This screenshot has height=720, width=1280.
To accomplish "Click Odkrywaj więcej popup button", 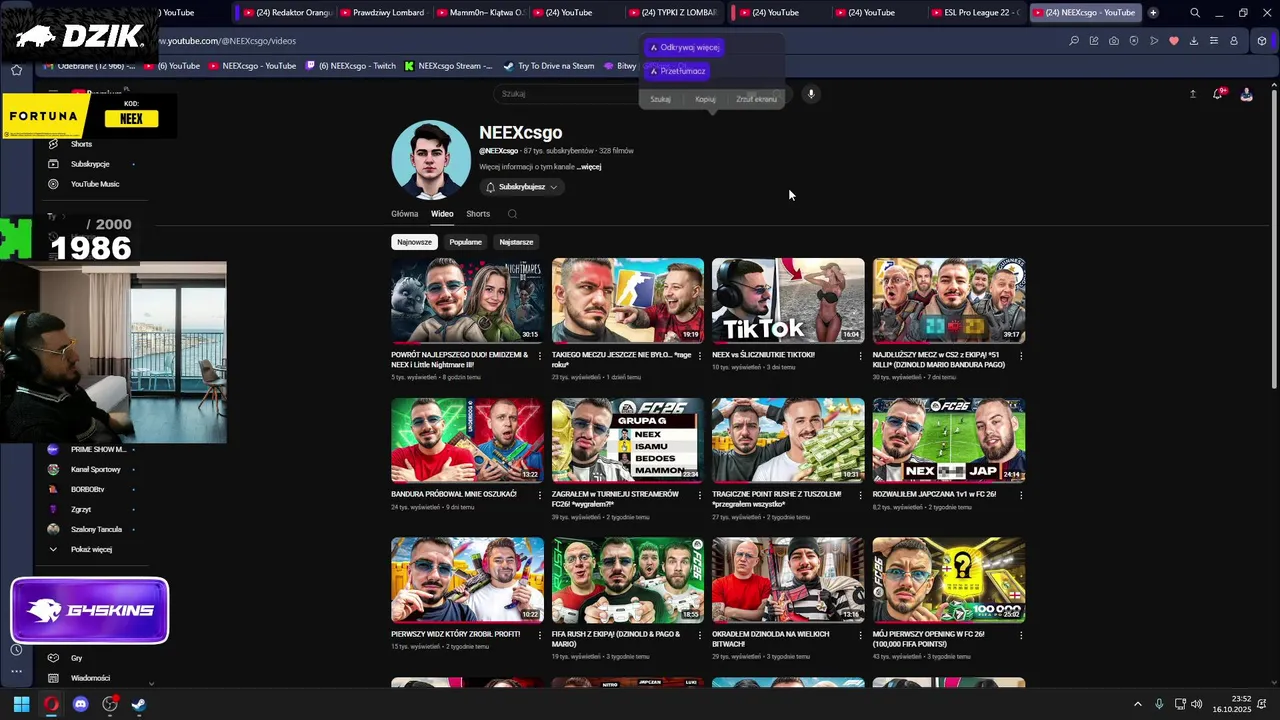I will [684, 47].
